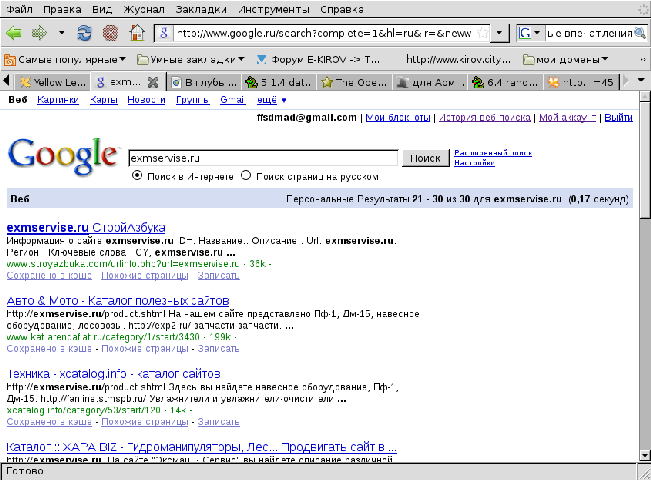Click the vertical scrollbar down arrow
The width and height of the screenshot is (651, 480).
click(x=642, y=456)
